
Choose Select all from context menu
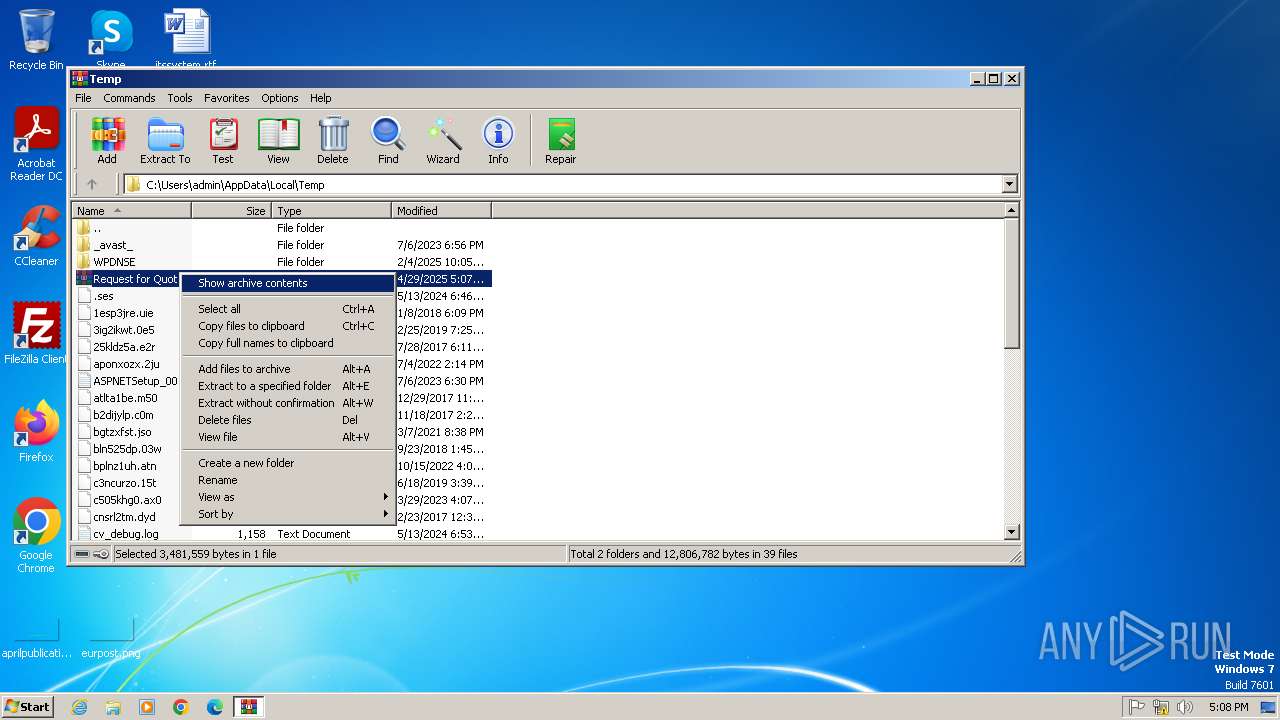[x=288, y=309]
